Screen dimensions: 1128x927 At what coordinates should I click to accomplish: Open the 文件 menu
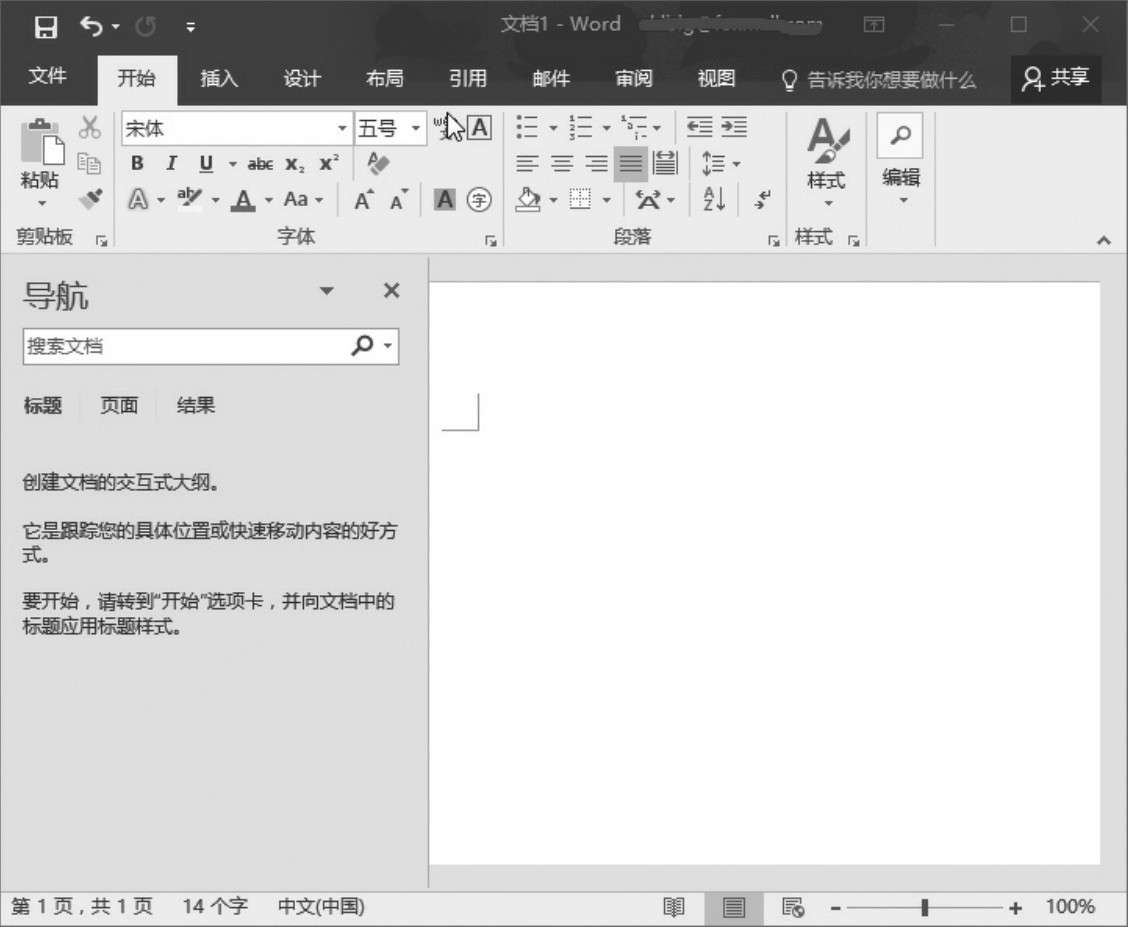(x=47, y=78)
